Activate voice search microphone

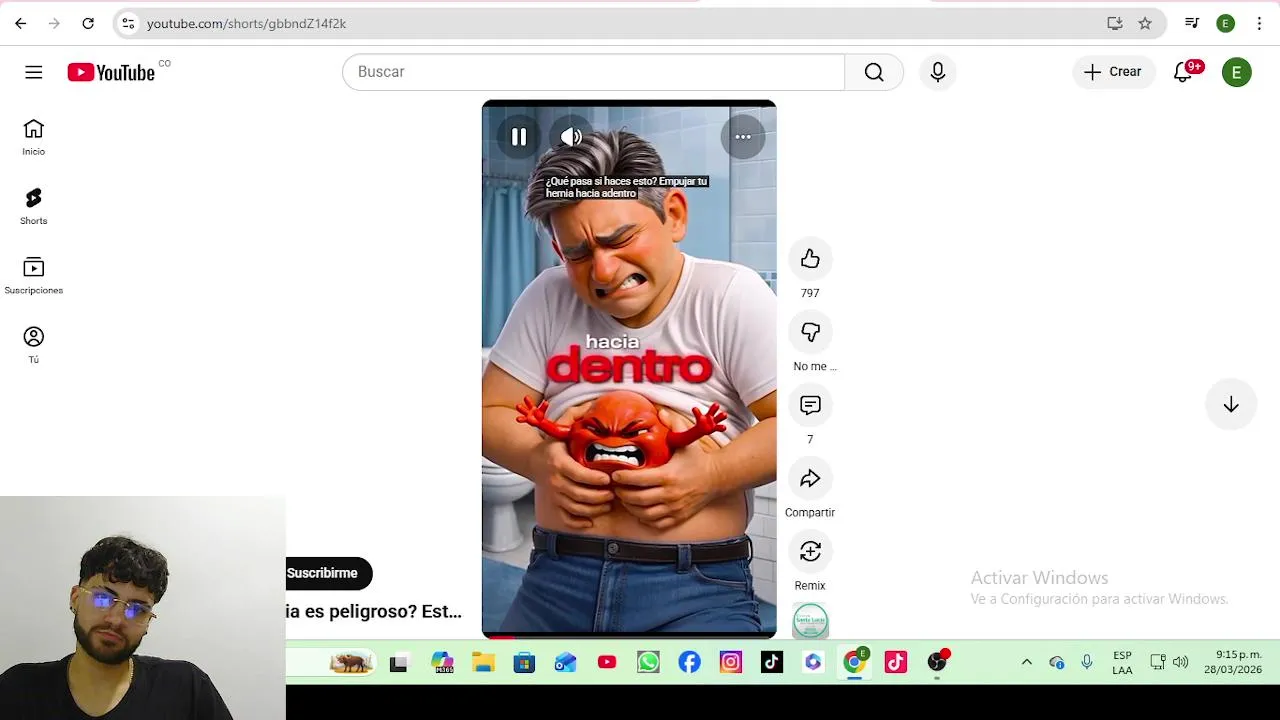[938, 72]
